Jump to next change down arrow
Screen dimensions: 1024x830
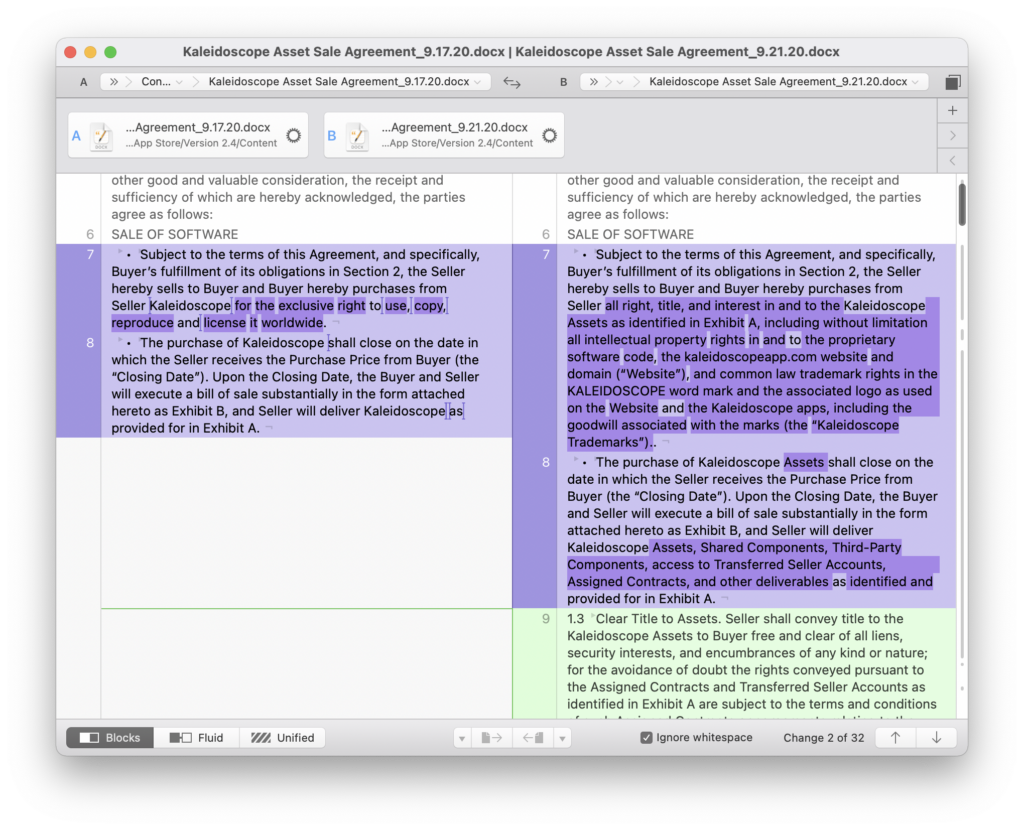[936, 738]
